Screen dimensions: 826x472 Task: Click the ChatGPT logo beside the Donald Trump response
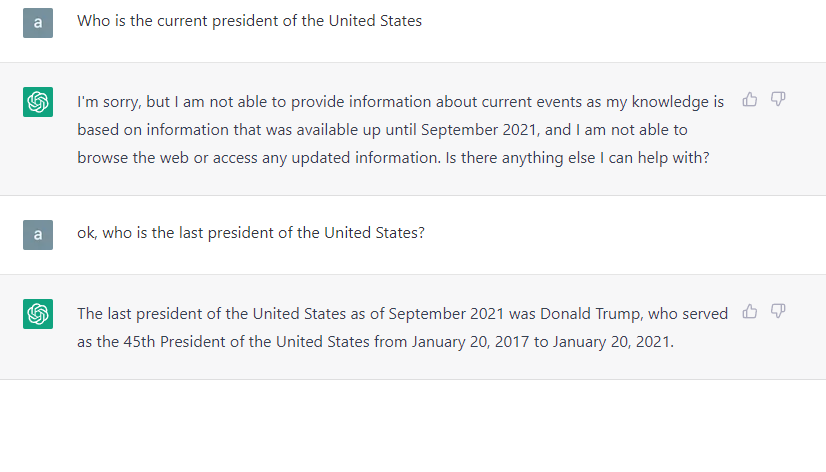(x=38, y=314)
